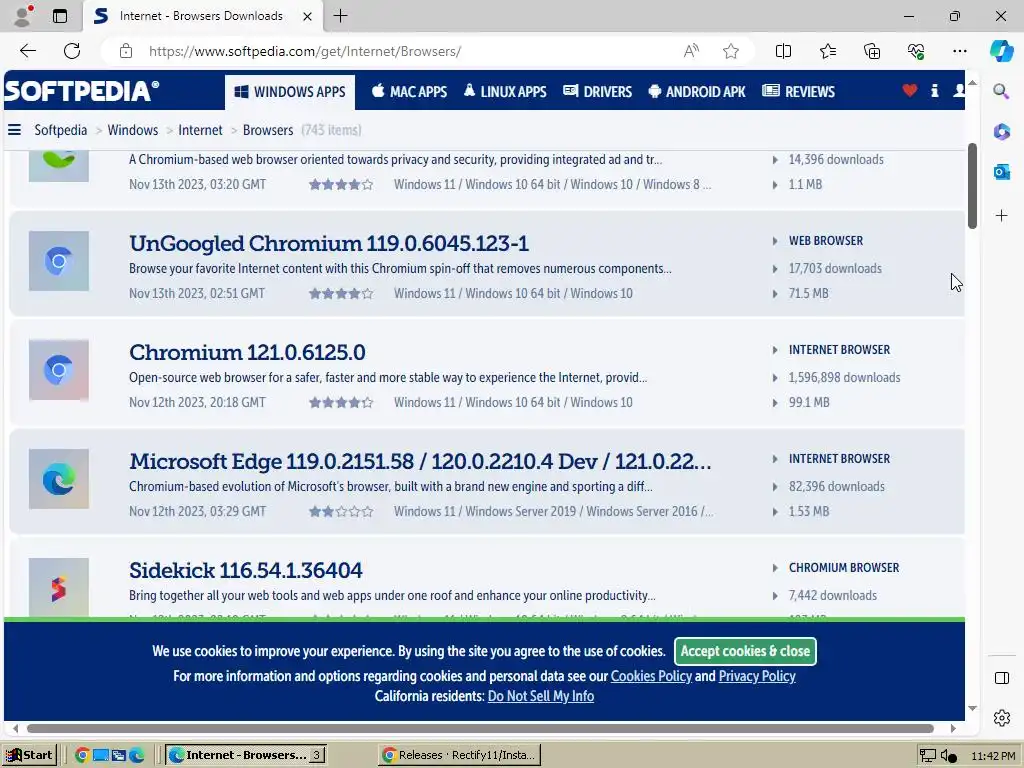Click the Softpedia logo
The width and height of the screenshot is (1024, 768).
tap(82, 91)
